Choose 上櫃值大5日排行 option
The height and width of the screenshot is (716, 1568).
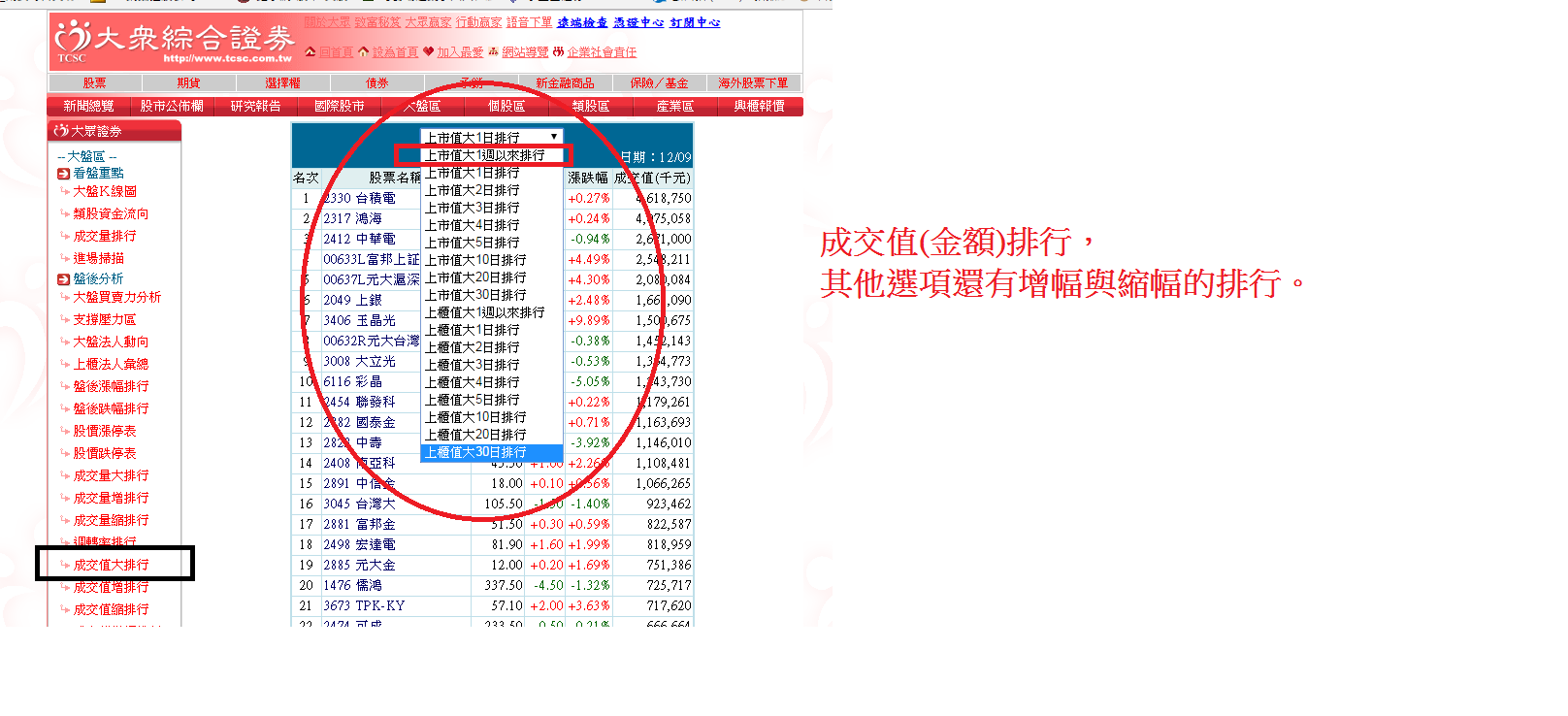point(492,400)
